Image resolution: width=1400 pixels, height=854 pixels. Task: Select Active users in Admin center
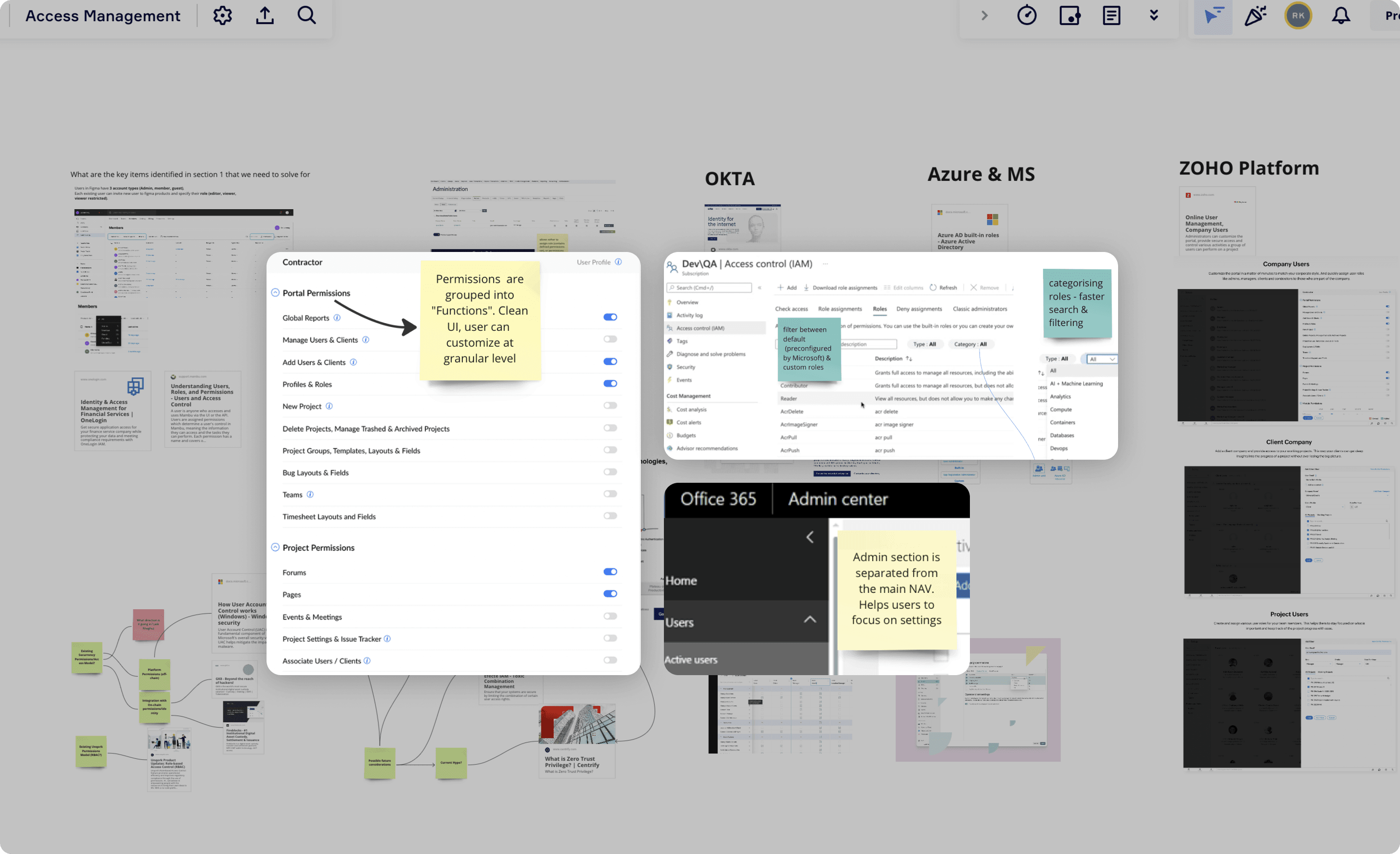coord(691,660)
